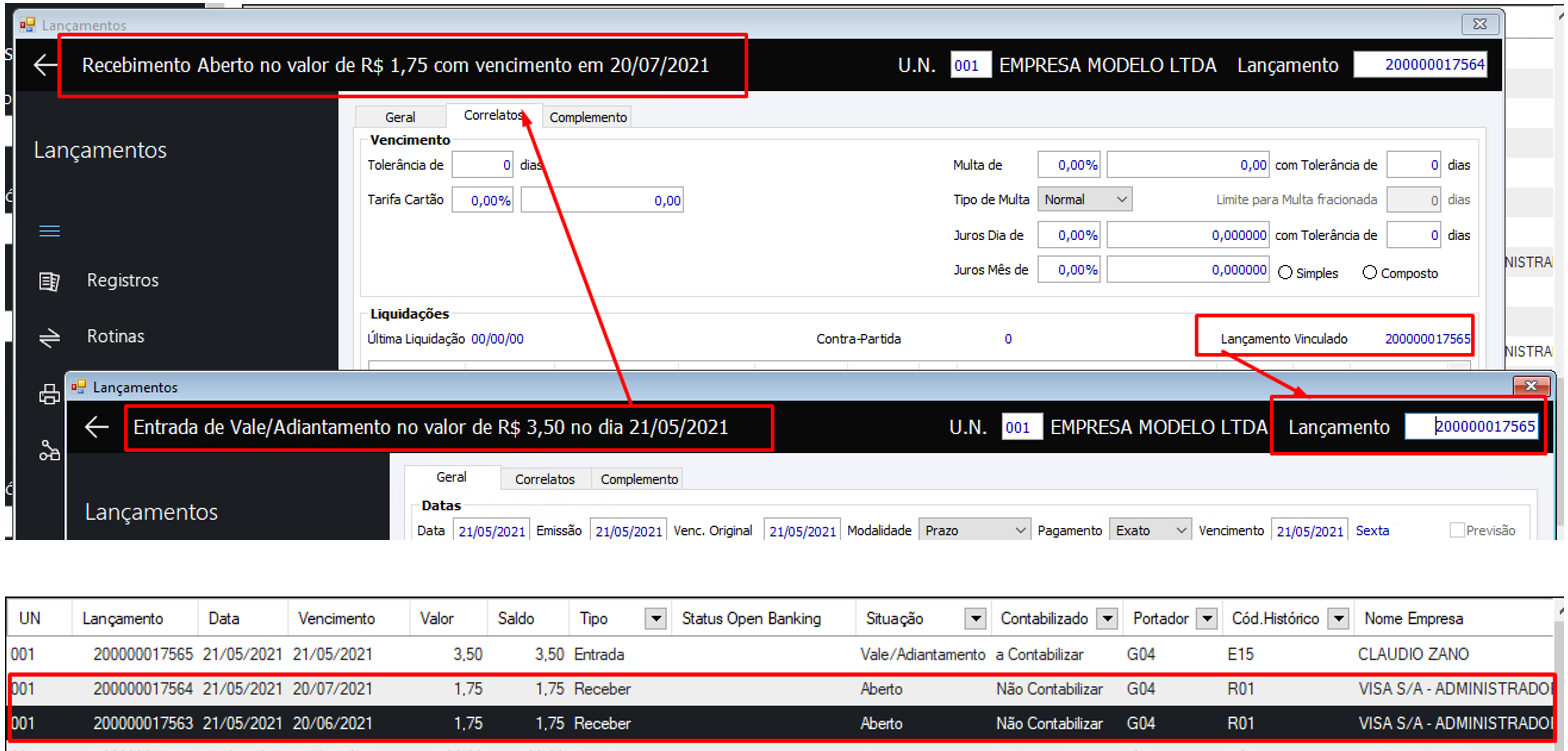Focus the Tarifa Cartão amount field
Screen dimensions: 1568x751
(x=602, y=201)
